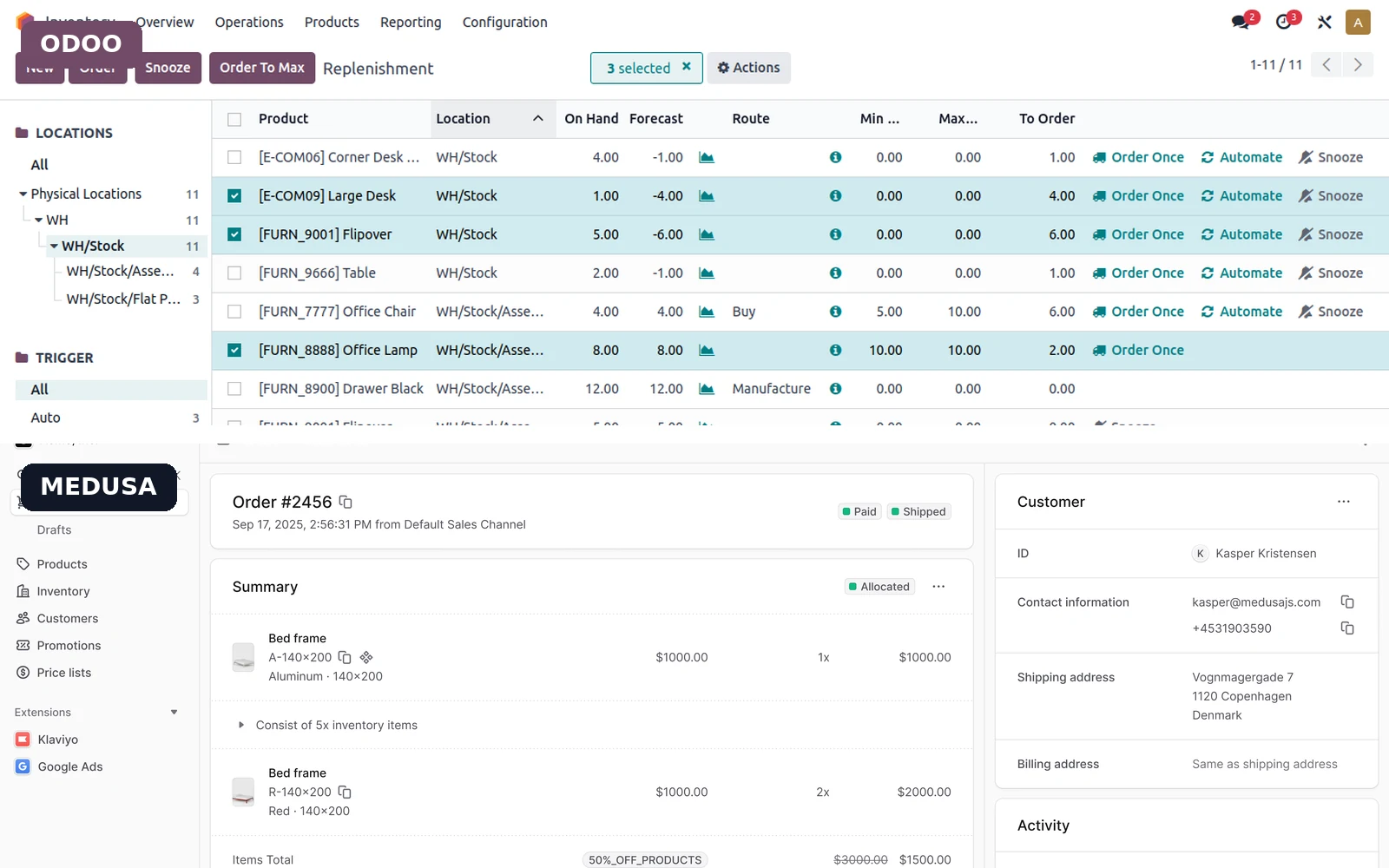Copy customer phone +4531903590

click(1347, 628)
